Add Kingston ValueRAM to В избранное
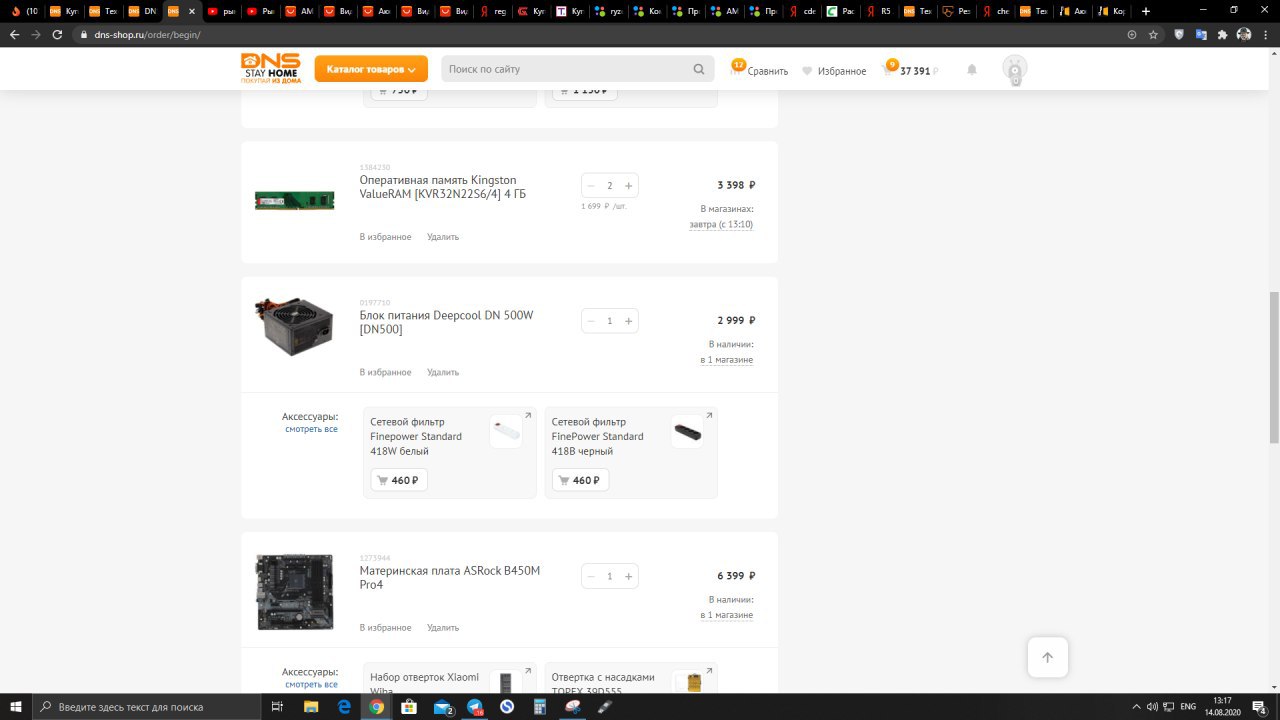Image resolution: width=1280 pixels, height=720 pixels. (385, 237)
